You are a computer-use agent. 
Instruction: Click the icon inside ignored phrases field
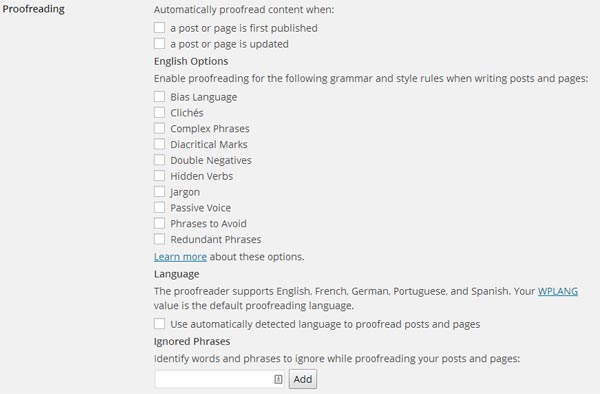pyautogui.click(x=278, y=379)
